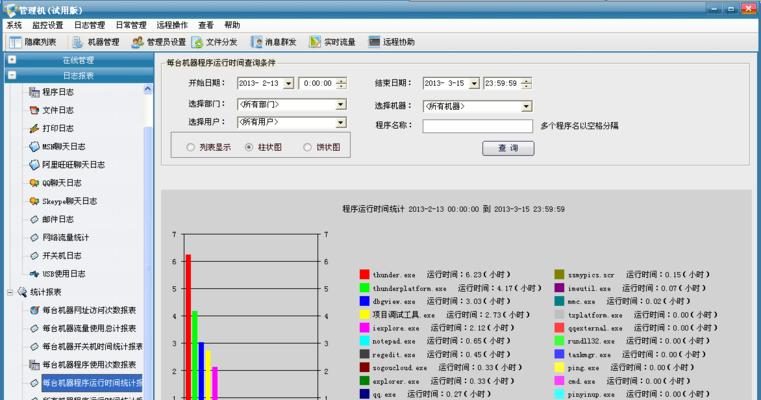Open the 邮件日志 entry
This screenshot has height=400, width=761.
pyautogui.click(x=51, y=219)
